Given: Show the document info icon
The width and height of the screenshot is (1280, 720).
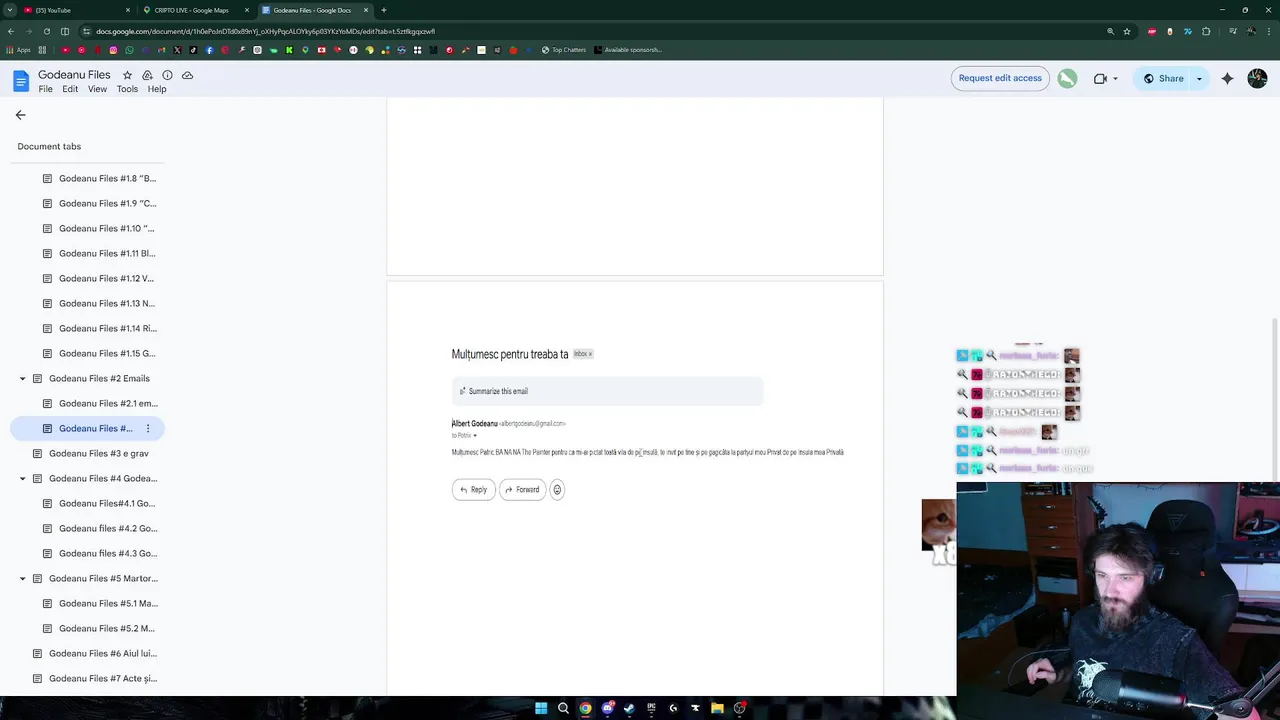Looking at the screenshot, I should (167, 75).
